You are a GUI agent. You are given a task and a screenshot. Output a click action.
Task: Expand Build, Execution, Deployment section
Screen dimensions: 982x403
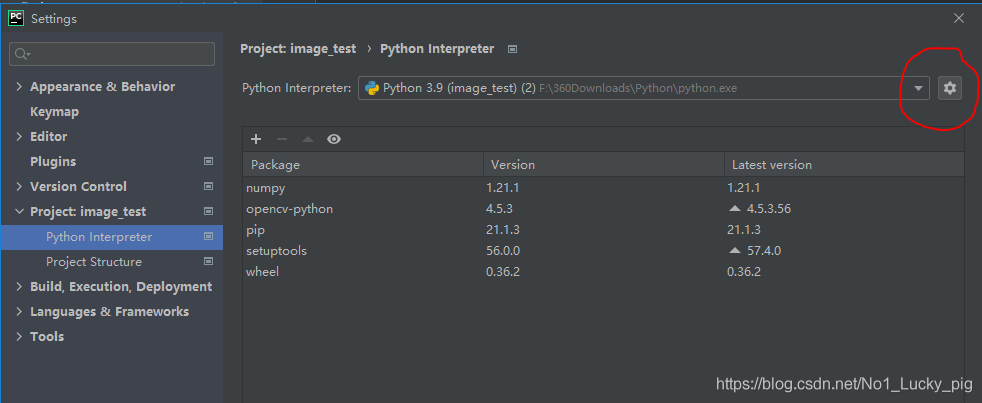click(19, 286)
